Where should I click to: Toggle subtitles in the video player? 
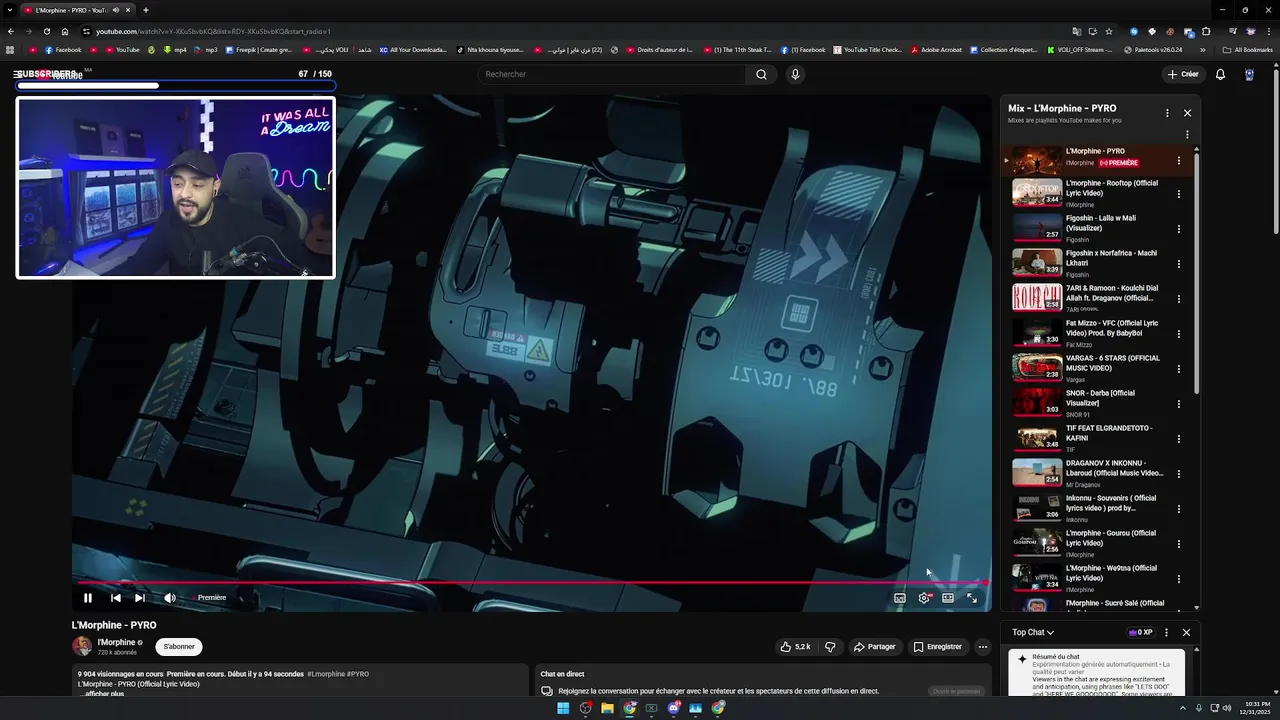pyautogui.click(x=900, y=598)
